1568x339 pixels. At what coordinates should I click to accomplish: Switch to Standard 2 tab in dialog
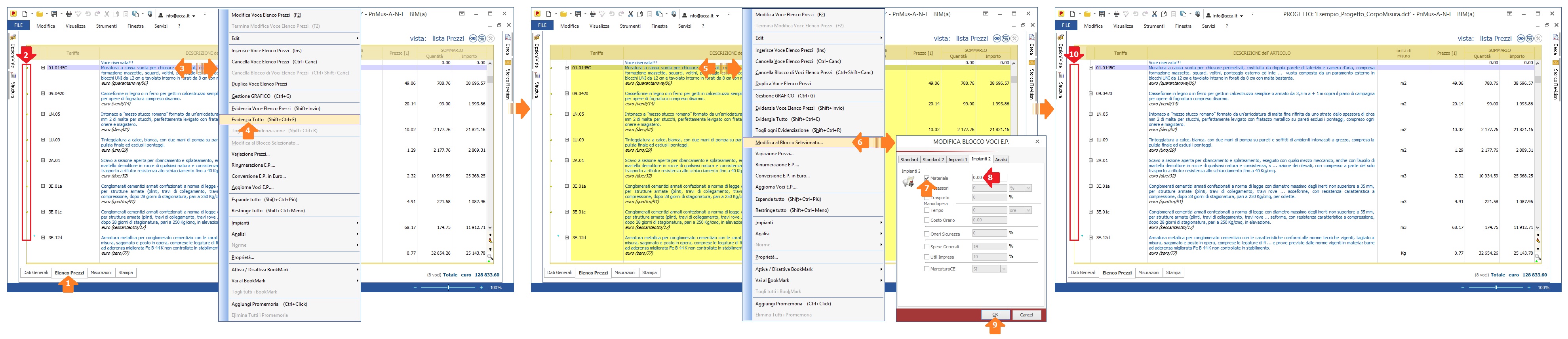(x=934, y=160)
